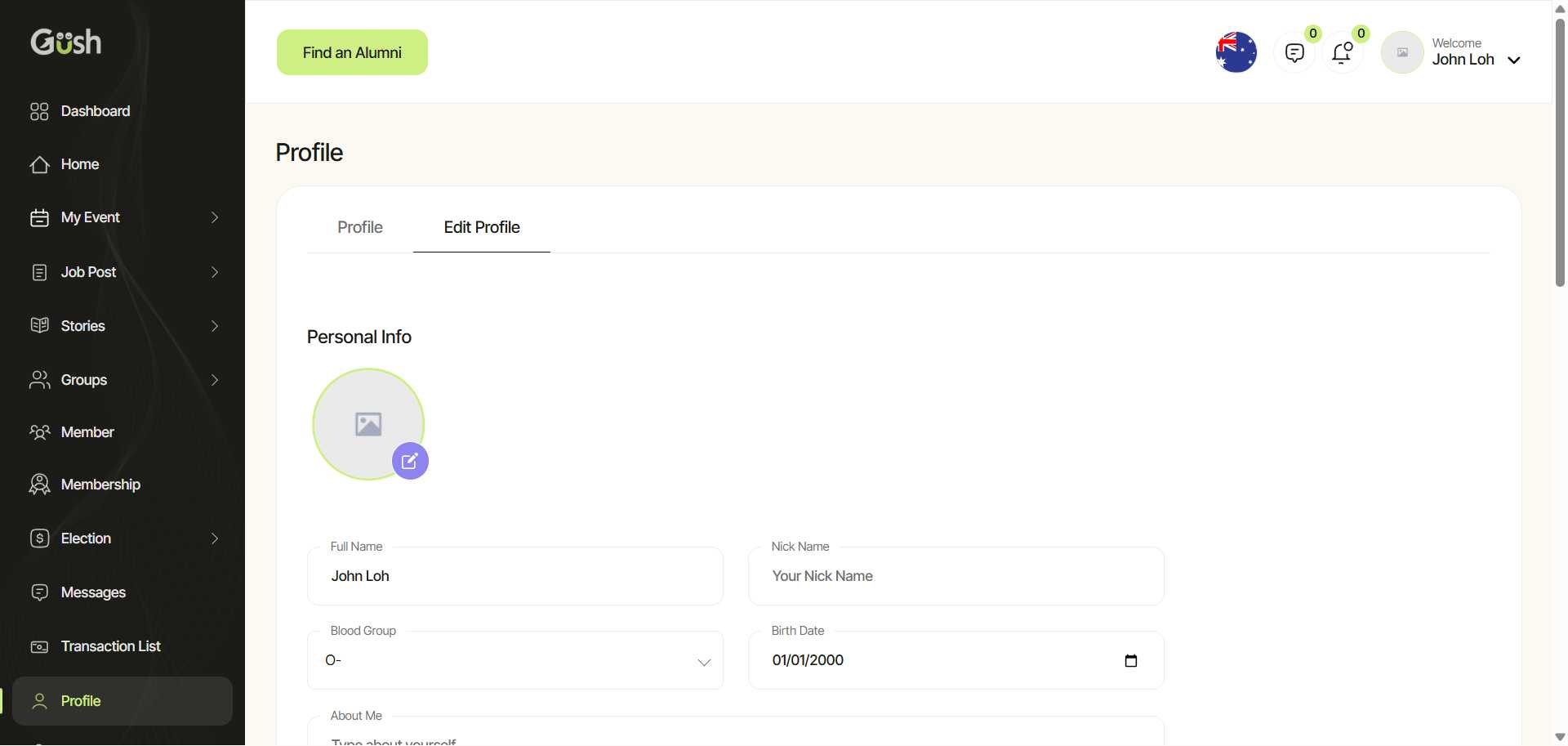
Task: Click the Australian flag language icon
Action: tap(1236, 52)
